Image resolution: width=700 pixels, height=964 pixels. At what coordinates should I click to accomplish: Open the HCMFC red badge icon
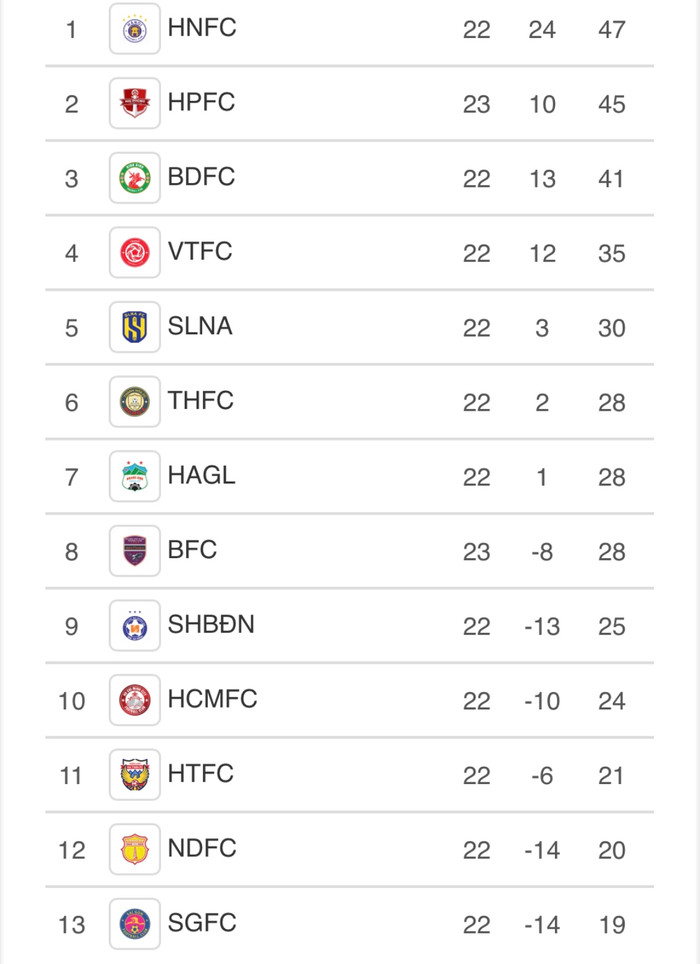[x=134, y=700]
